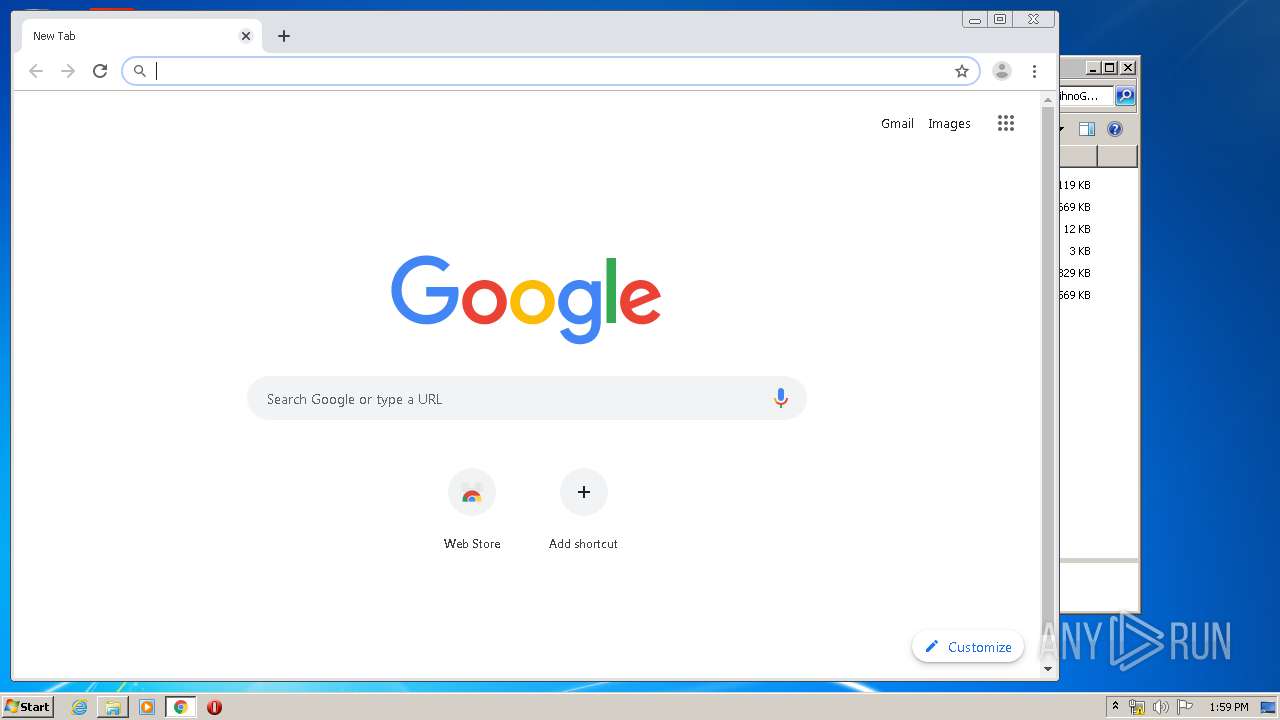This screenshot has height=720, width=1280.
Task: Bookmark this tab with the star icon
Action: [962, 71]
